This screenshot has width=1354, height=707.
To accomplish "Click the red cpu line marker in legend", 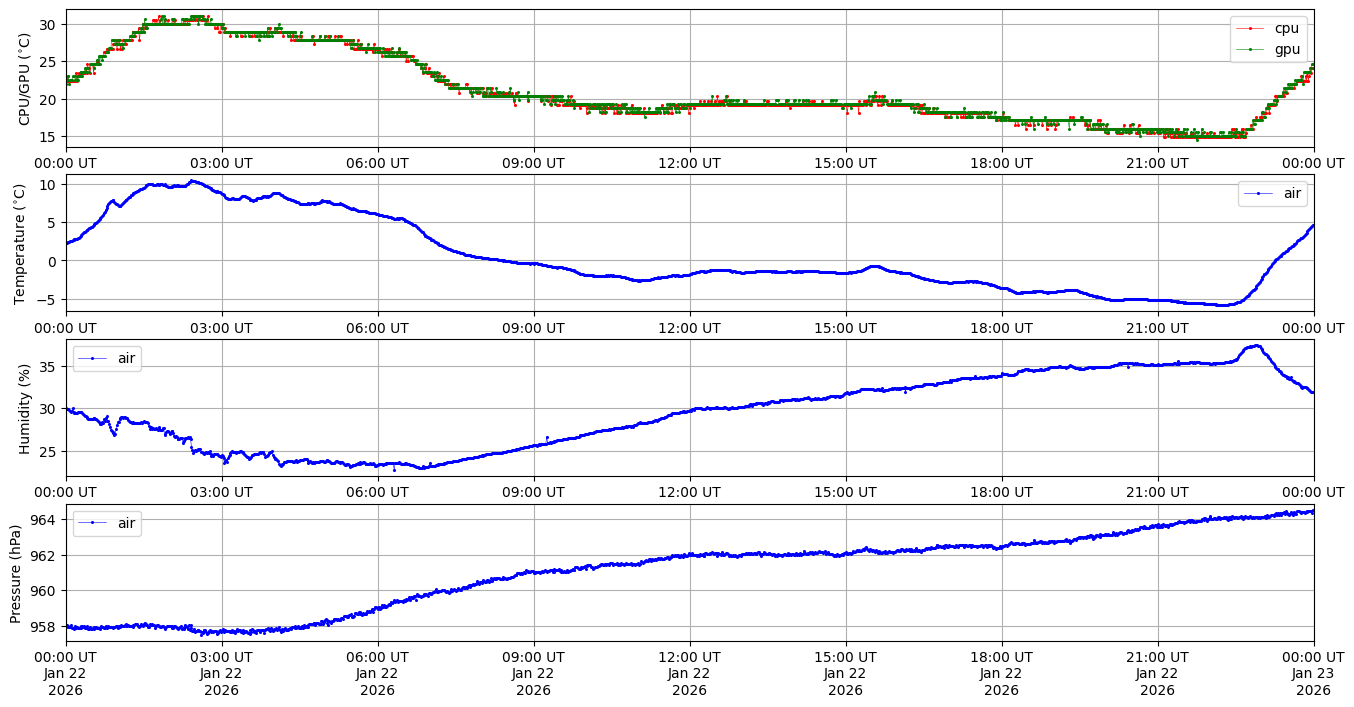I will coord(1254,28).
